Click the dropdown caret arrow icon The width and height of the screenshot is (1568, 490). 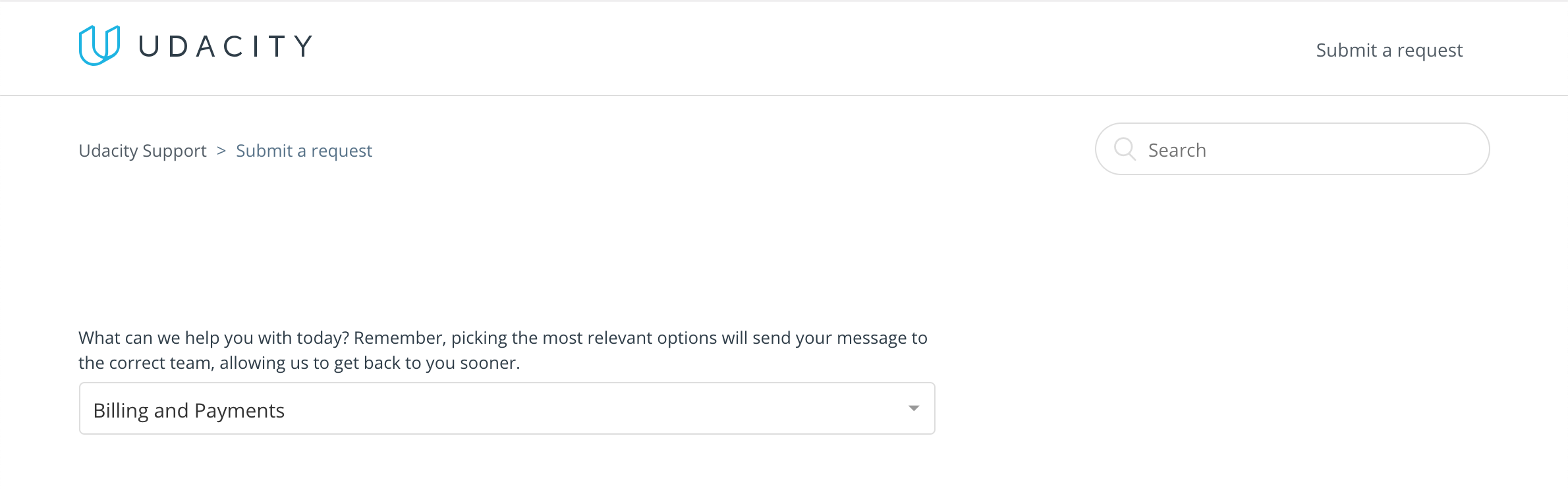(914, 408)
